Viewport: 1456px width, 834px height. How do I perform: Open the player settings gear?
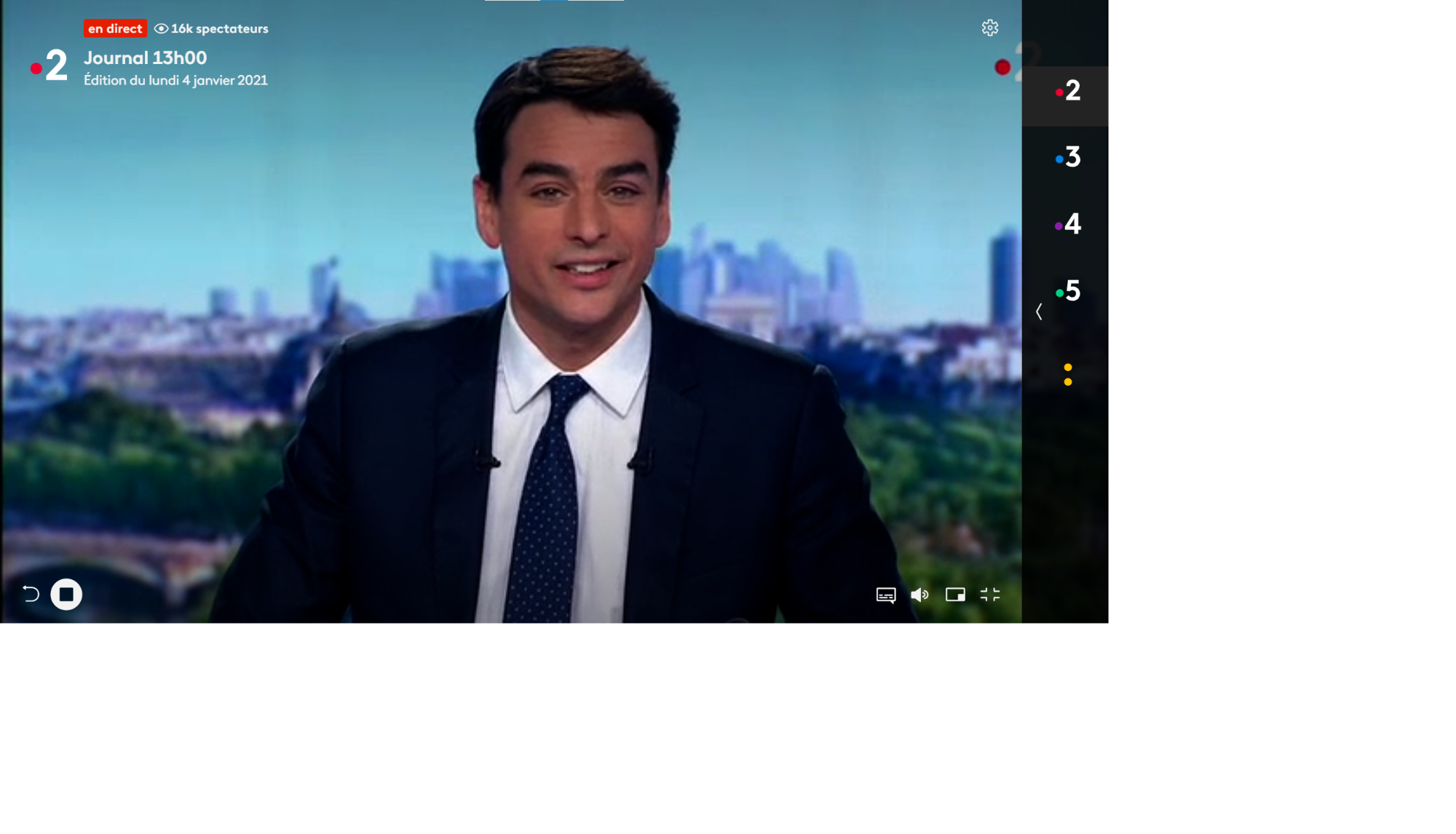click(989, 28)
